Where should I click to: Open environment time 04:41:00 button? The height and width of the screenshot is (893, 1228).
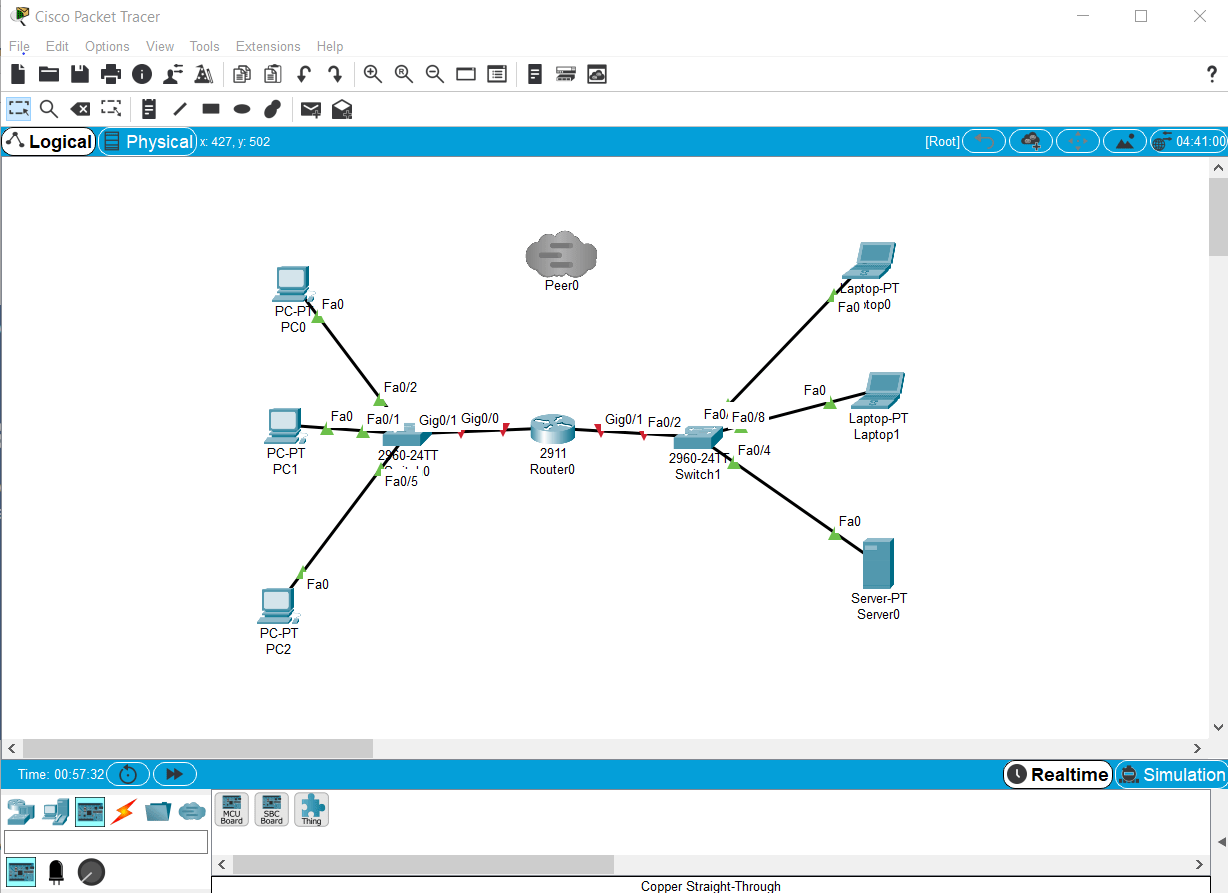tap(1188, 141)
